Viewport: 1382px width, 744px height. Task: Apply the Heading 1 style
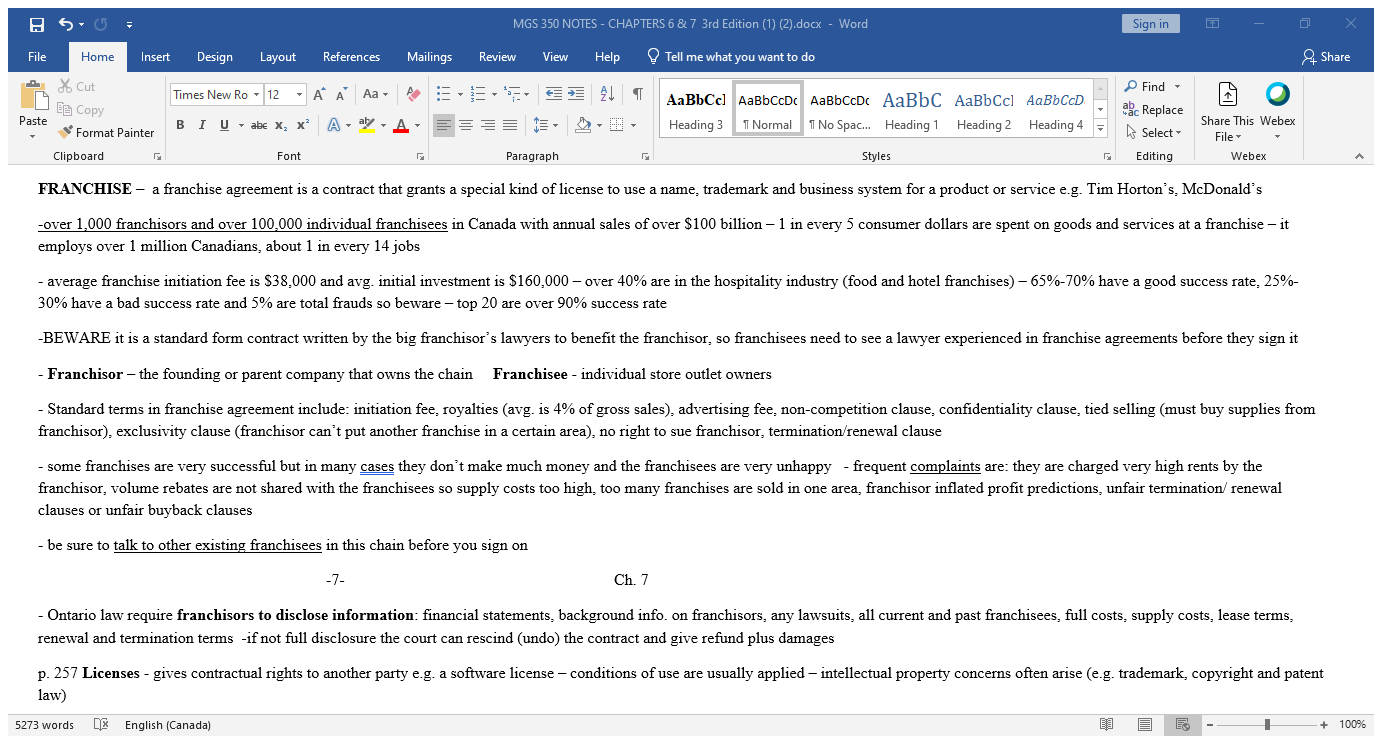point(911,109)
